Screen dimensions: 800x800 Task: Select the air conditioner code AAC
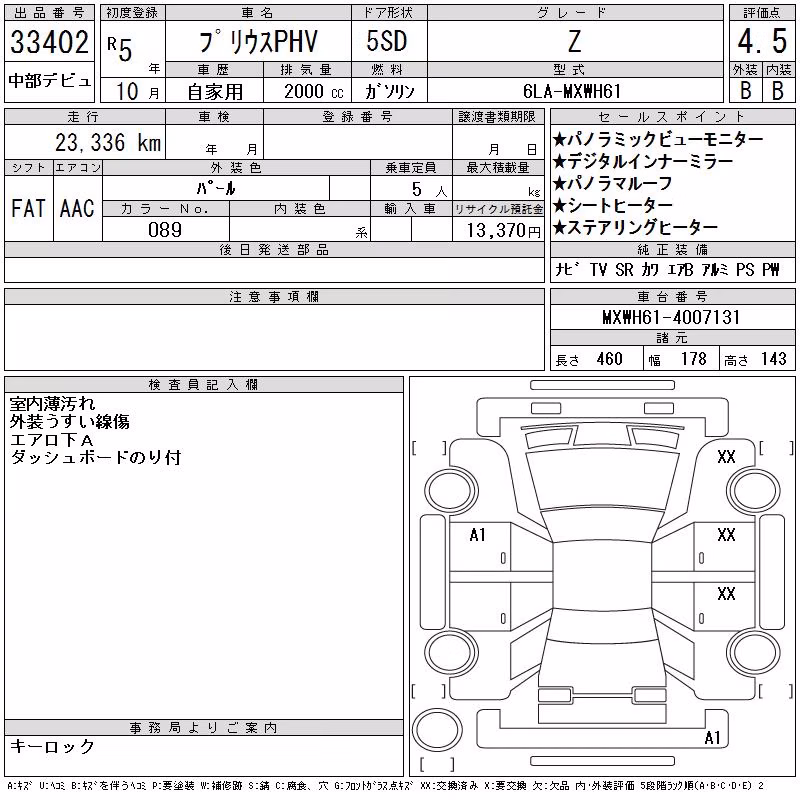point(77,208)
